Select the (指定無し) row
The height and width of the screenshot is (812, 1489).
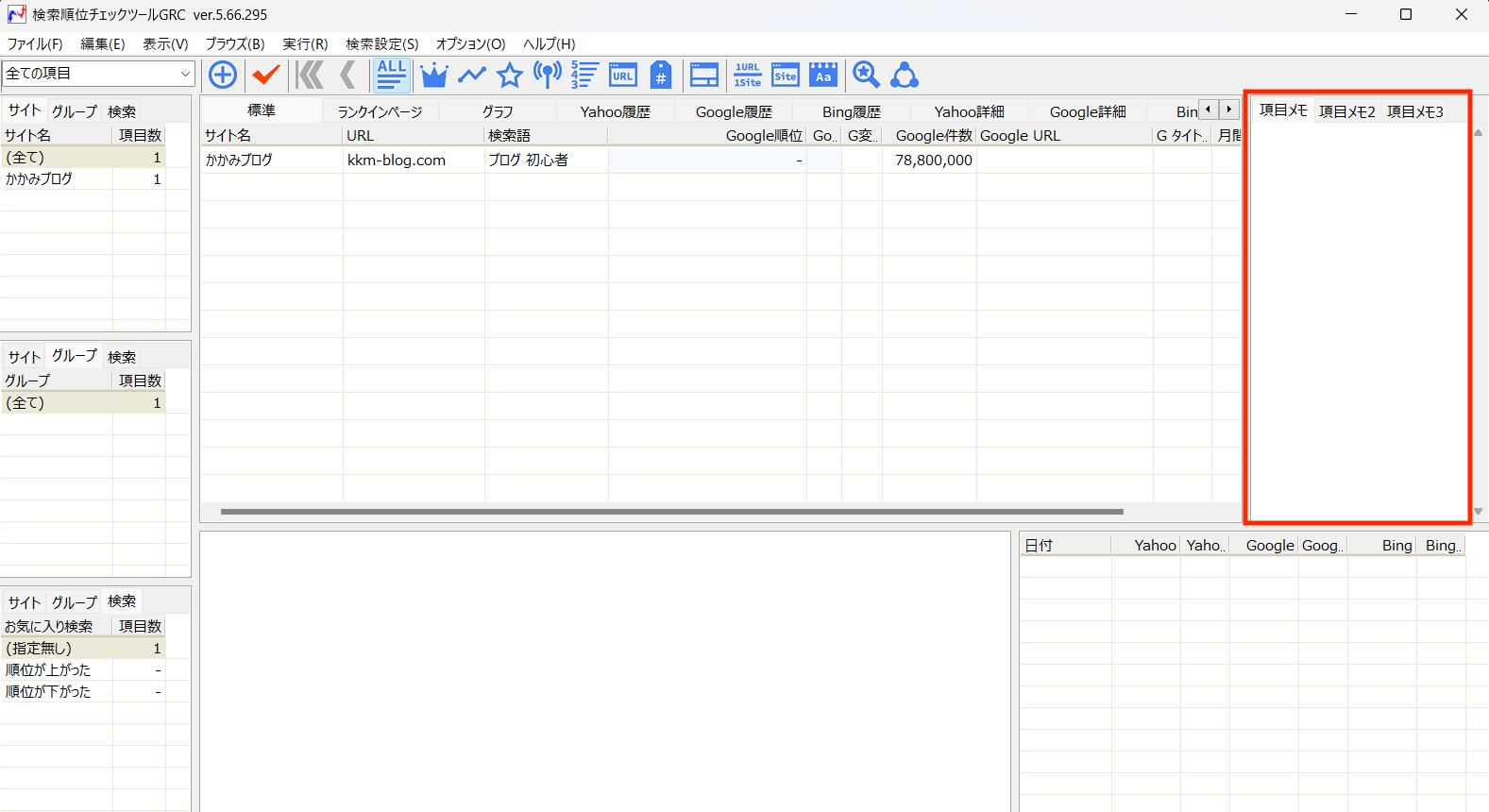[x=83, y=648]
